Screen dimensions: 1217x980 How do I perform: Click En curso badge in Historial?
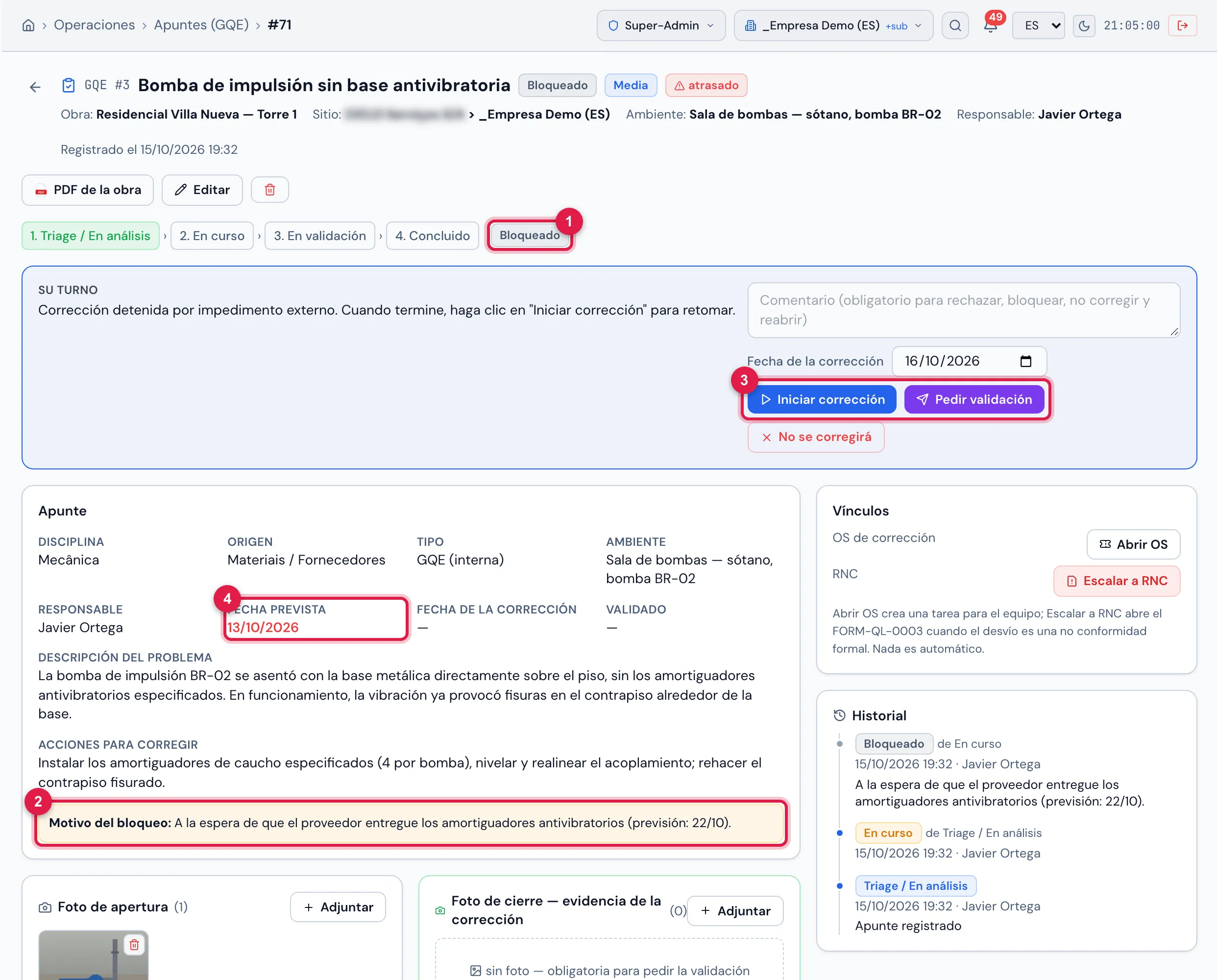(888, 833)
